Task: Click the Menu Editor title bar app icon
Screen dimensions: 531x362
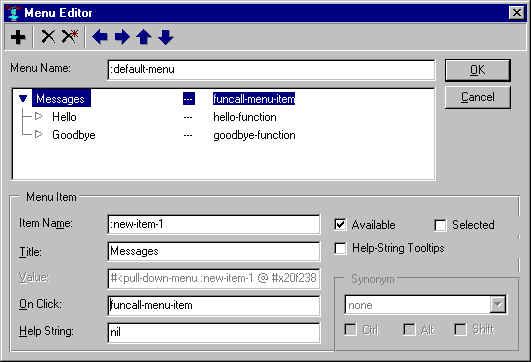Action: 14,13
